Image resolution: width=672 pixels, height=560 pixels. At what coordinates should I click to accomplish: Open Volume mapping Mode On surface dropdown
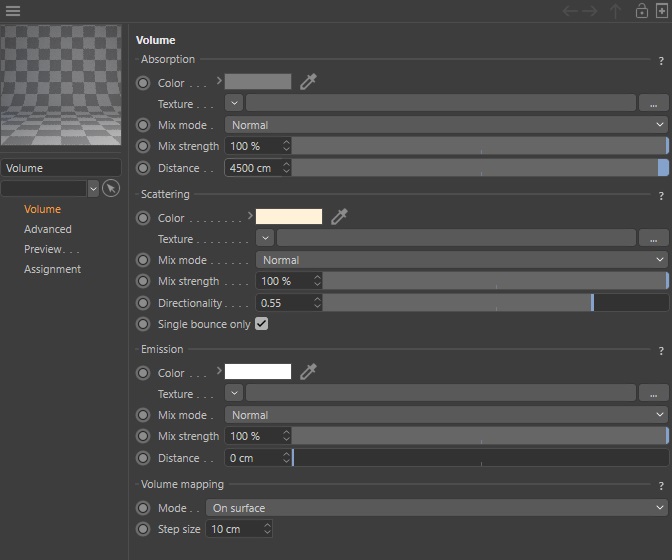(437, 508)
